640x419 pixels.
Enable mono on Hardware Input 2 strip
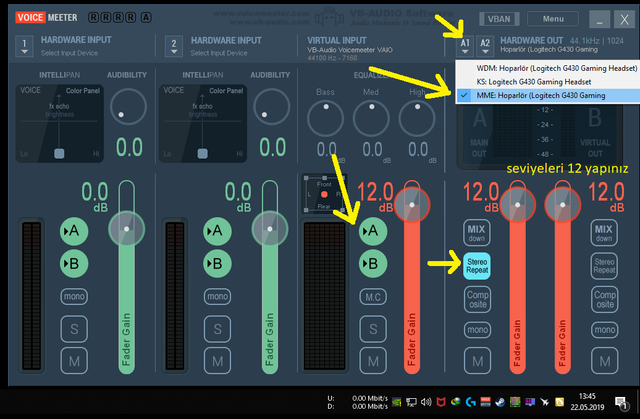coord(217,296)
